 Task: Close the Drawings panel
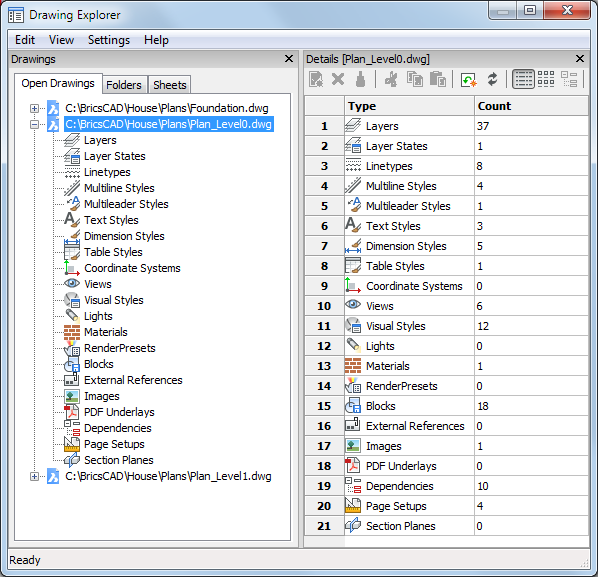pos(289,59)
